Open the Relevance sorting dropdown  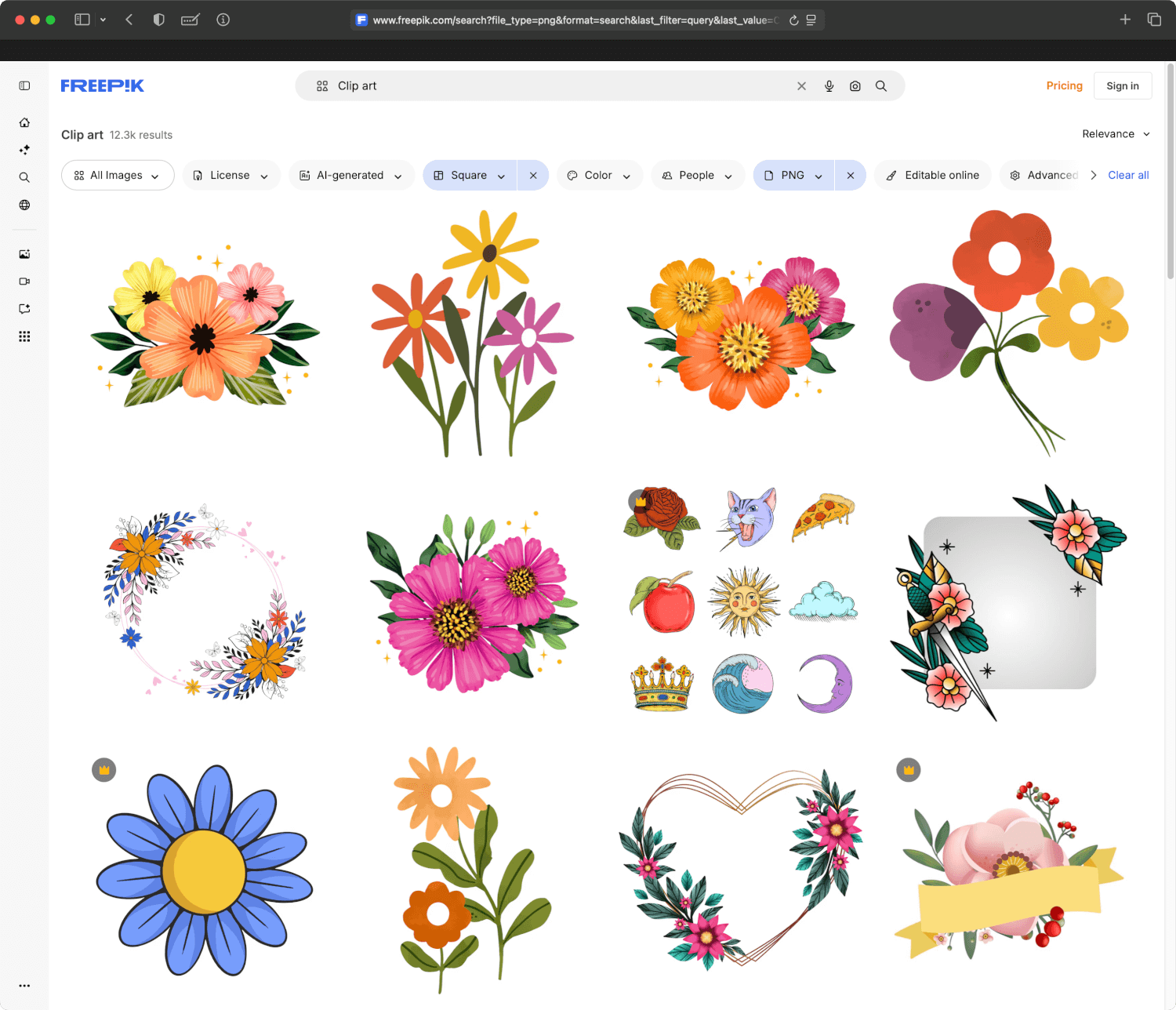(x=1115, y=133)
